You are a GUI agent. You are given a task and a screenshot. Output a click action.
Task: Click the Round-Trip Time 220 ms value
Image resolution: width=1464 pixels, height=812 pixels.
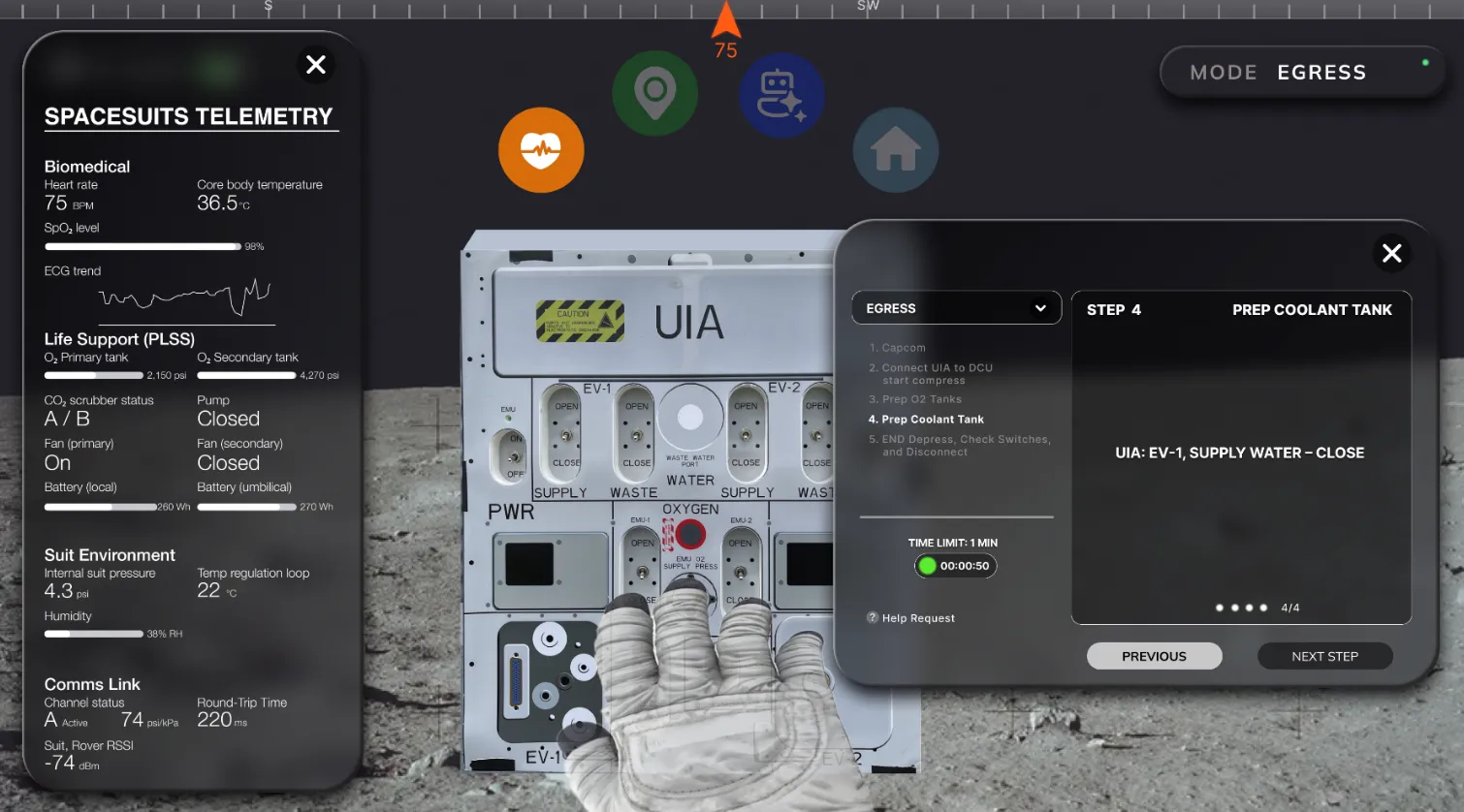point(222,720)
